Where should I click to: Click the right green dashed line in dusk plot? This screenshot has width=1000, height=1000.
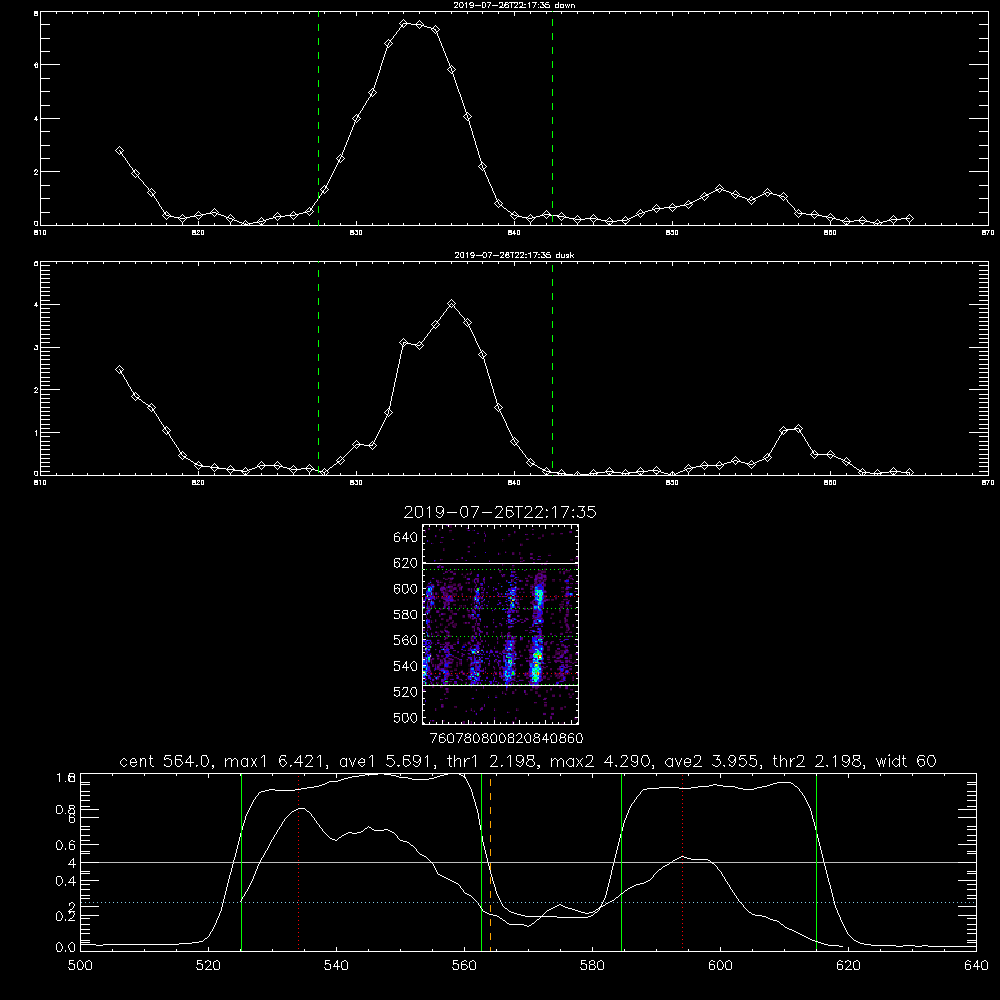(x=552, y=368)
